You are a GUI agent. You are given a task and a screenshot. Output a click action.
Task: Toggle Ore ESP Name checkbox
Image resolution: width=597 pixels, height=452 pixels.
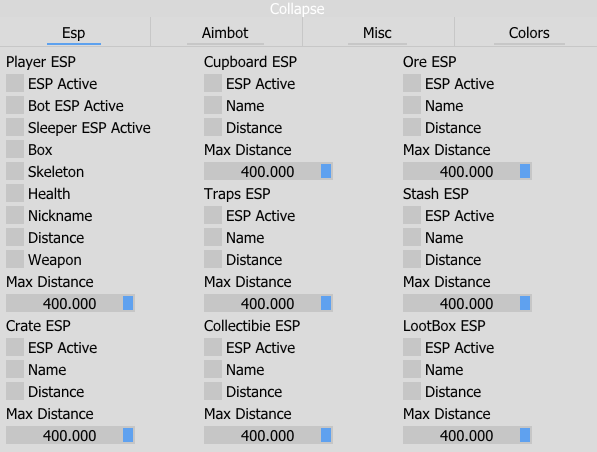tap(412, 105)
